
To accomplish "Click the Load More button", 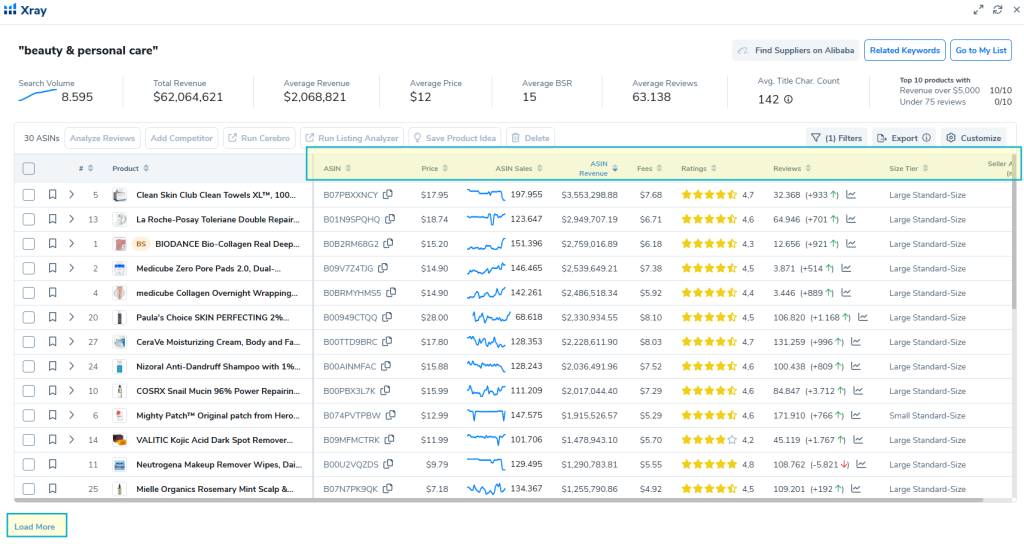I will tap(36, 526).
